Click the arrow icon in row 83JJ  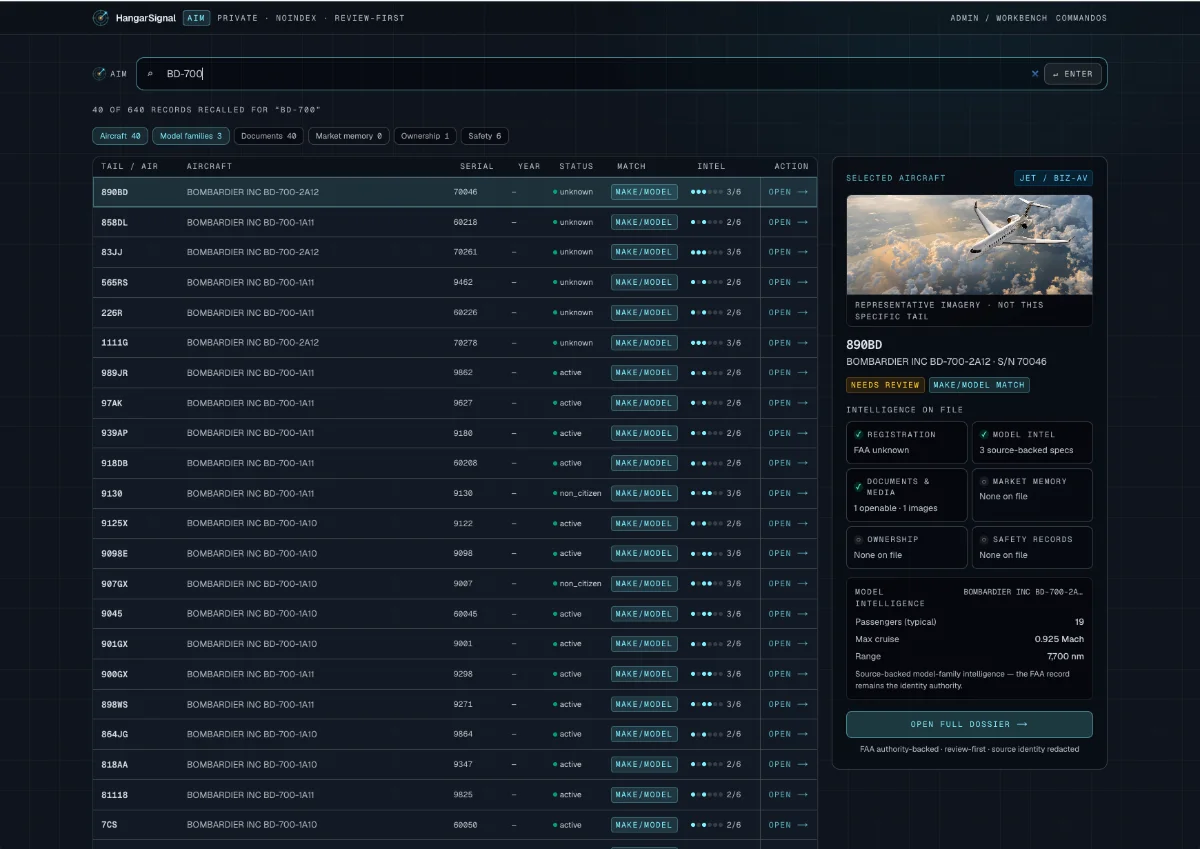click(x=802, y=252)
